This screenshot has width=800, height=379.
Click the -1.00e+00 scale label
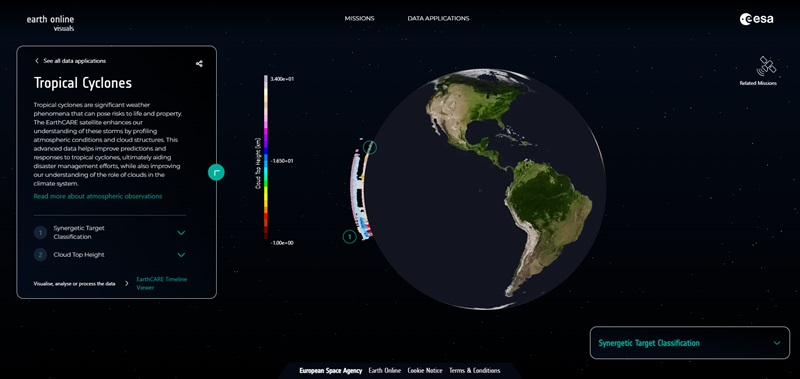coord(281,243)
